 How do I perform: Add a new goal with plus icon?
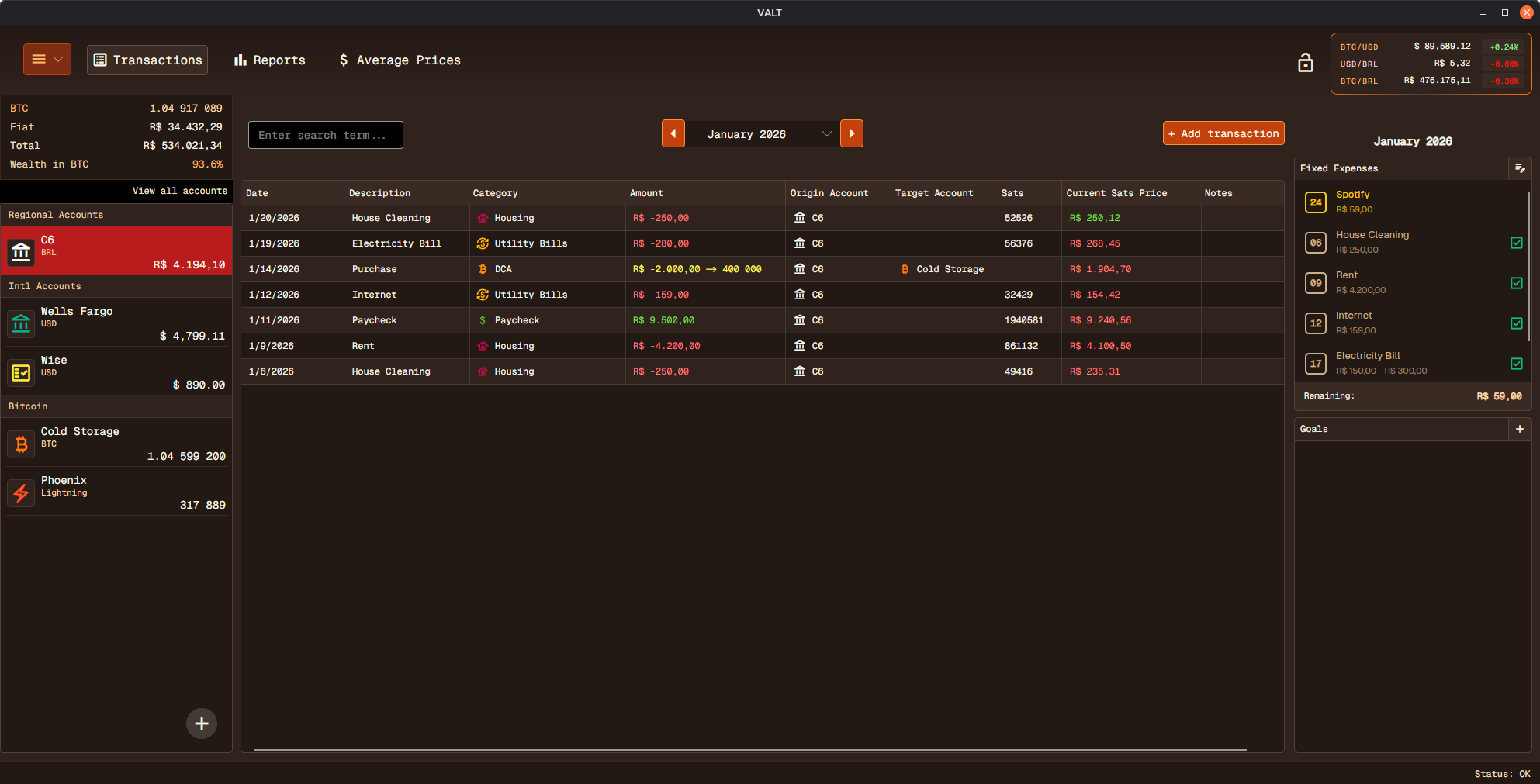point(1519,429)
